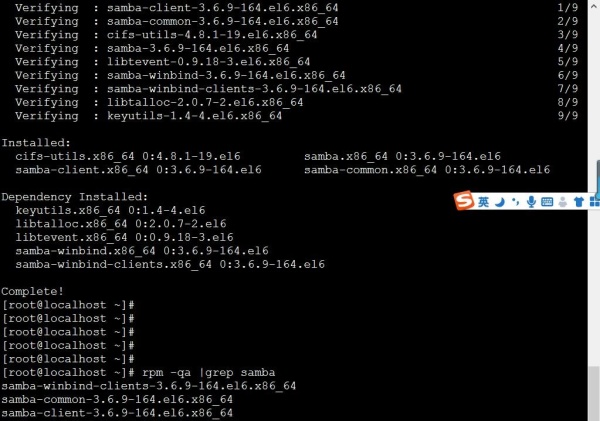Click the keyutils.x86_64 dependency entry
Viewport: 600px width, 421px height.
point(110,210)
